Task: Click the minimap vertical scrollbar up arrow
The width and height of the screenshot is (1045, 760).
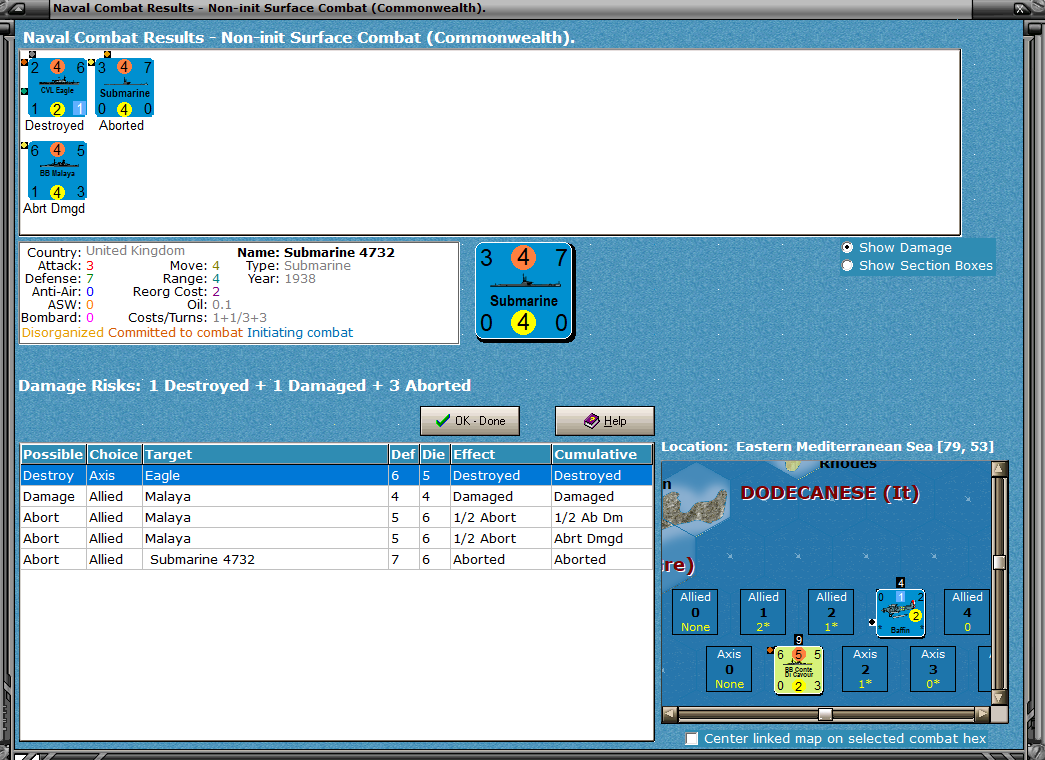Action: tap(998, 469)
